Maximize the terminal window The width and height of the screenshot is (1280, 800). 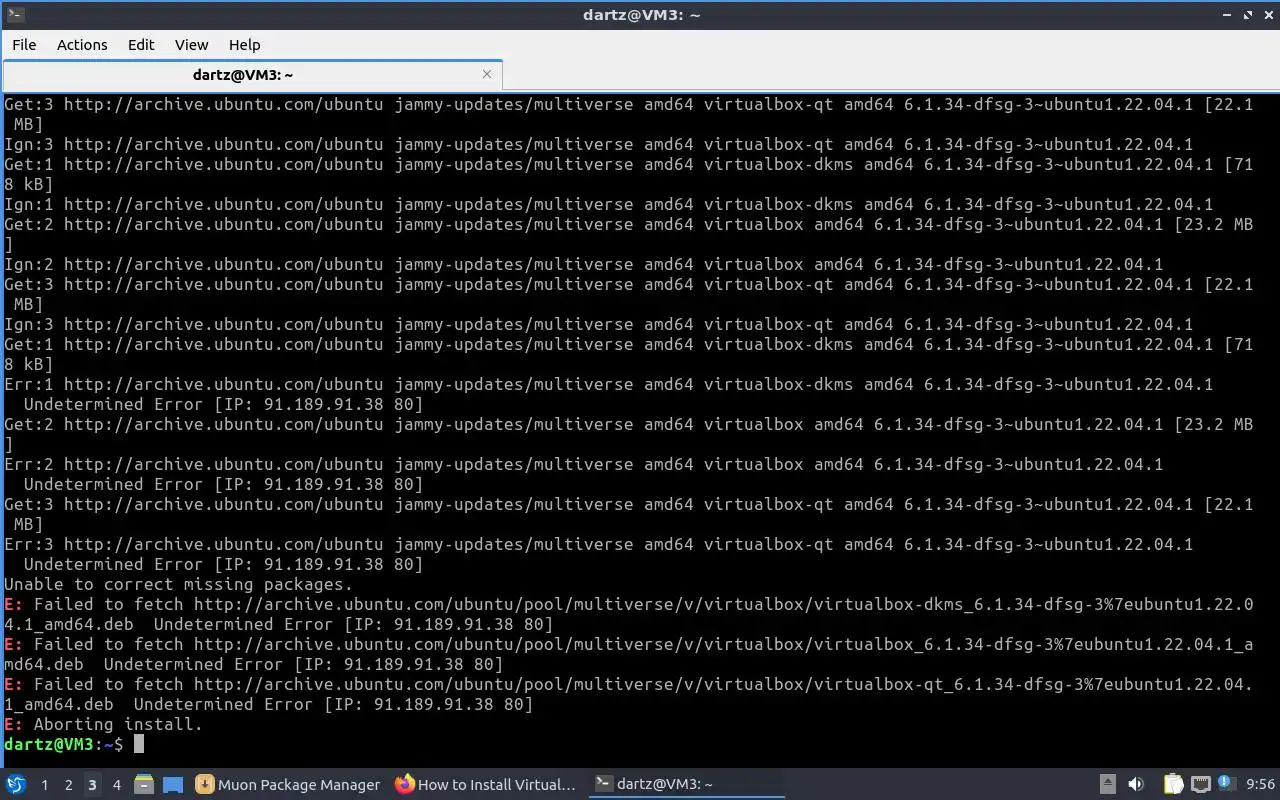(1247, 15)
